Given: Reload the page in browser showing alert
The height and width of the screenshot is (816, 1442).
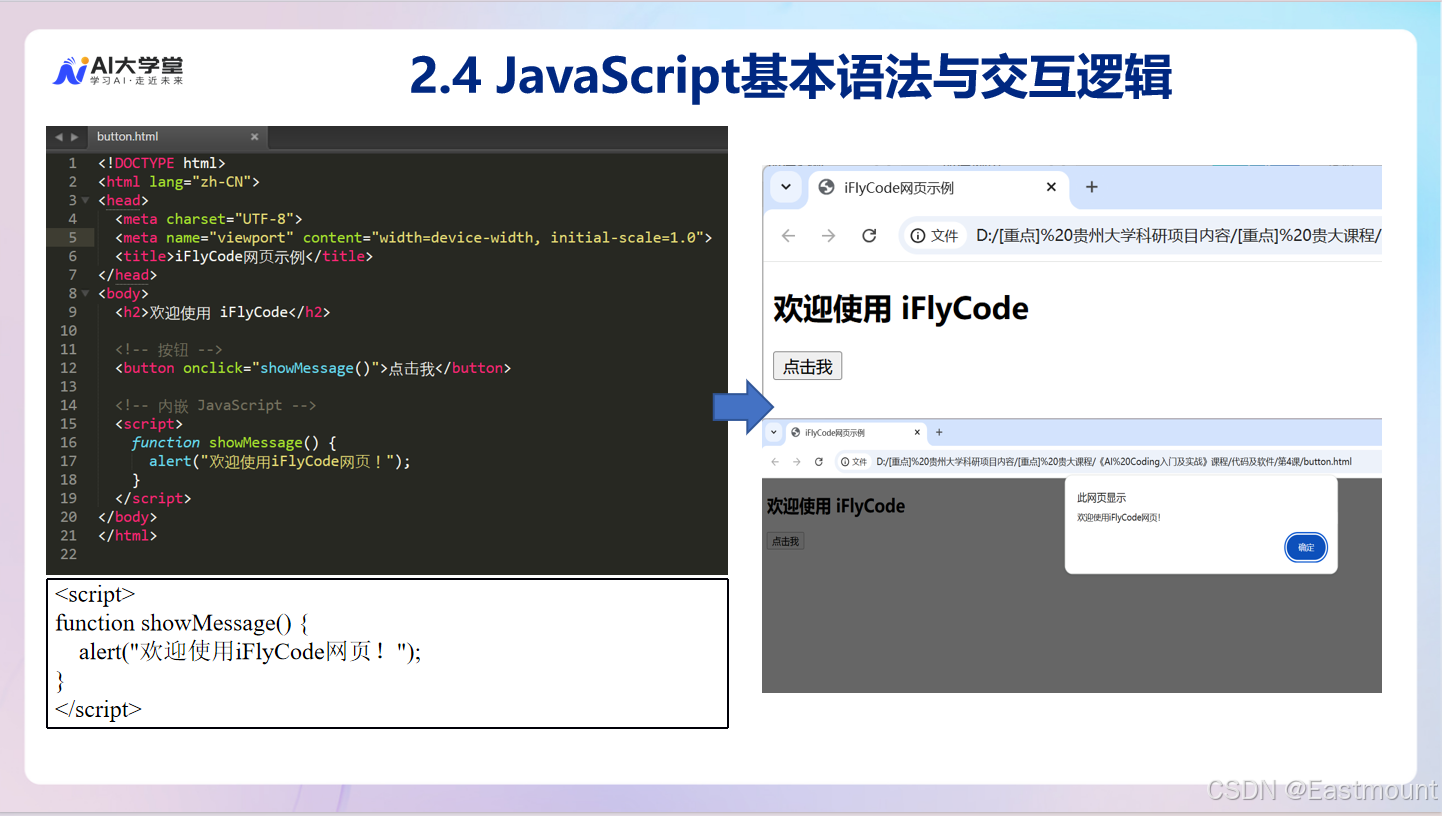Looking at the screenshot, I should click(819, 462).
